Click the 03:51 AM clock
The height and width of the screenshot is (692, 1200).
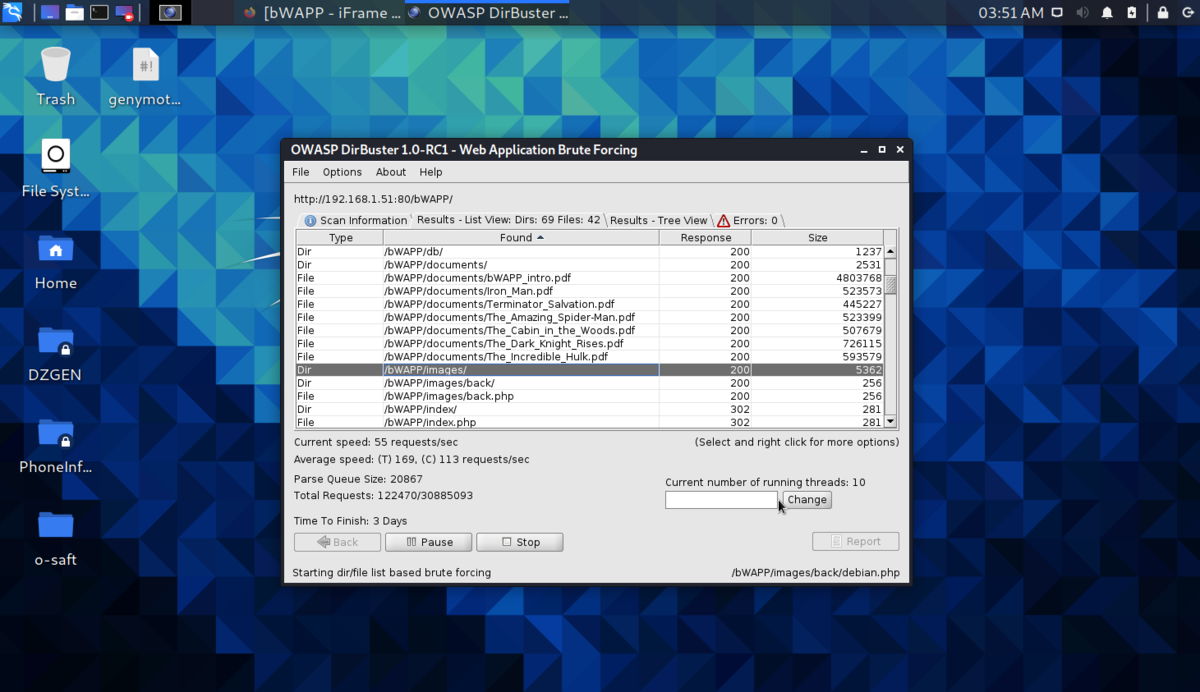click(x=1011, y=13)
